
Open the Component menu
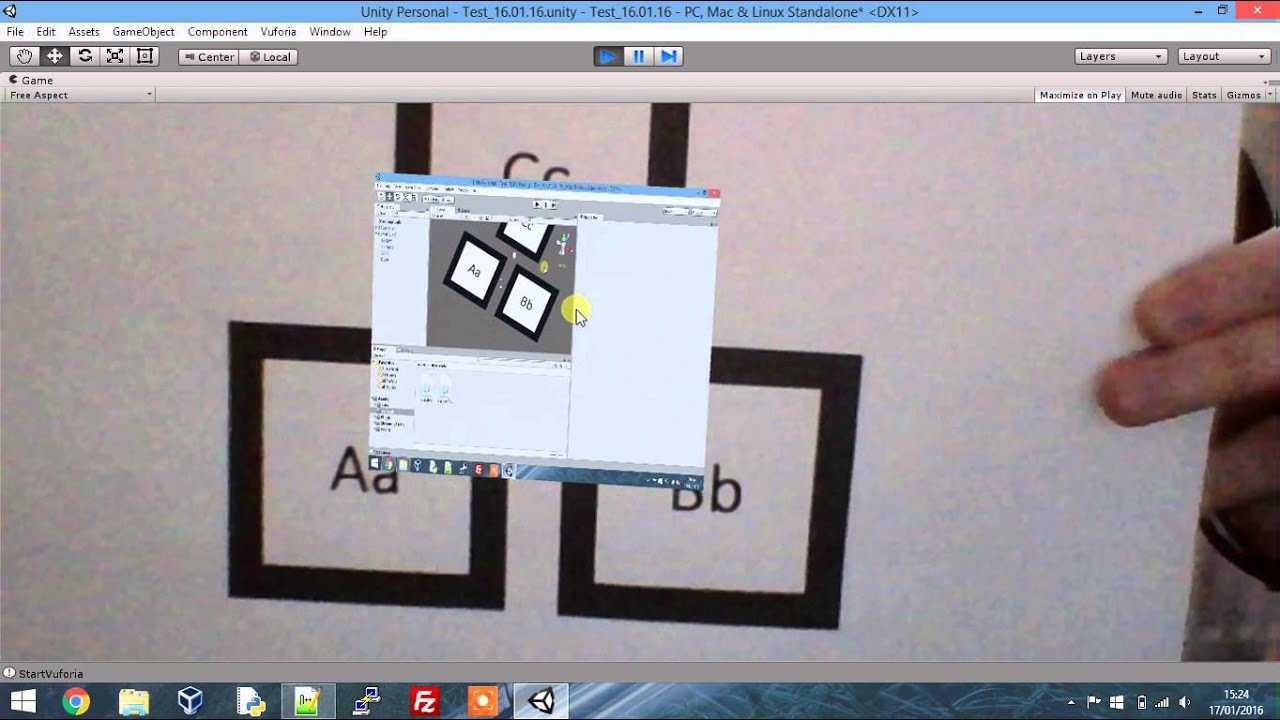[217, 32]
